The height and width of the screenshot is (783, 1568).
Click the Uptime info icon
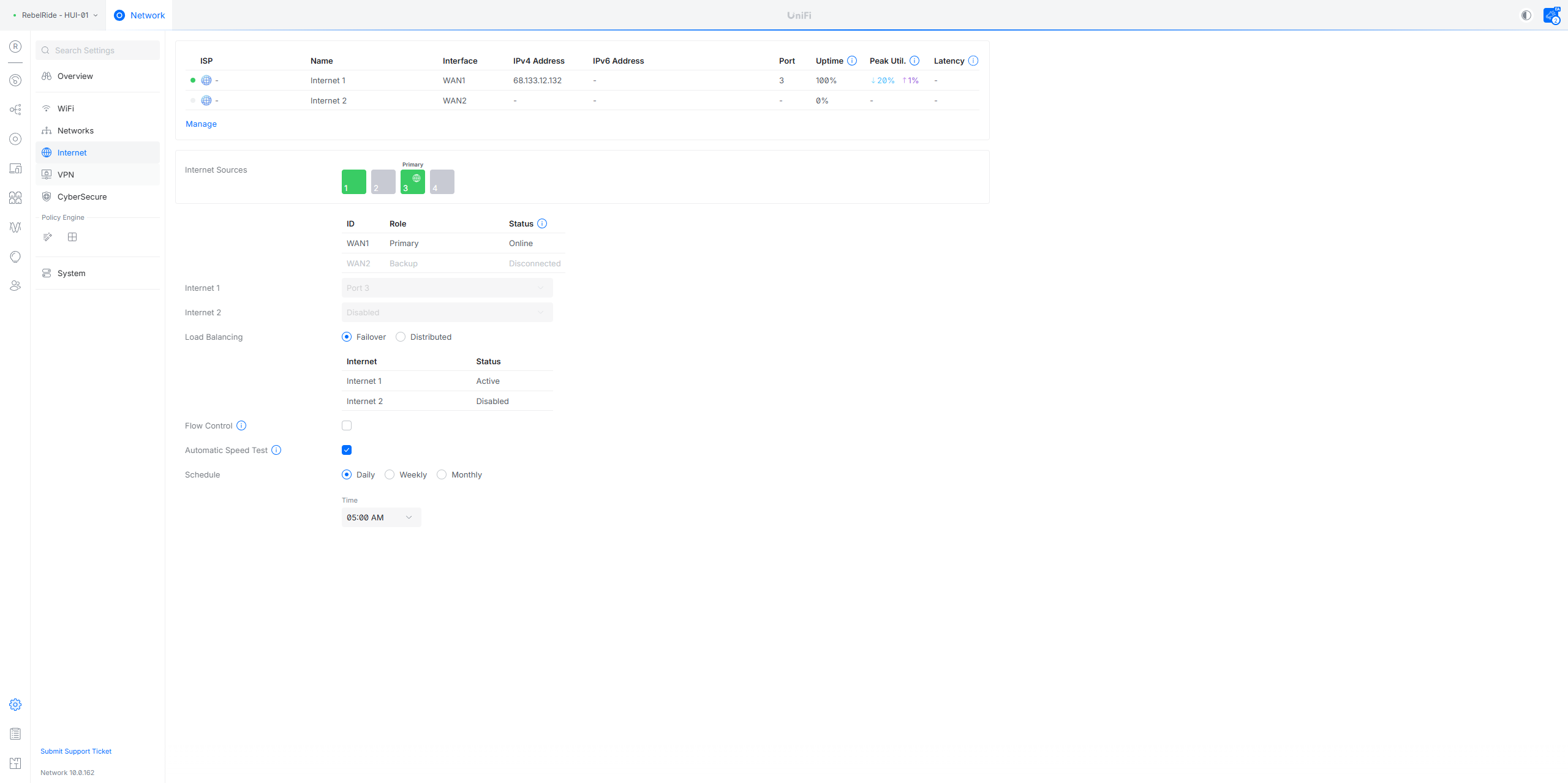(x=852, y=61)
